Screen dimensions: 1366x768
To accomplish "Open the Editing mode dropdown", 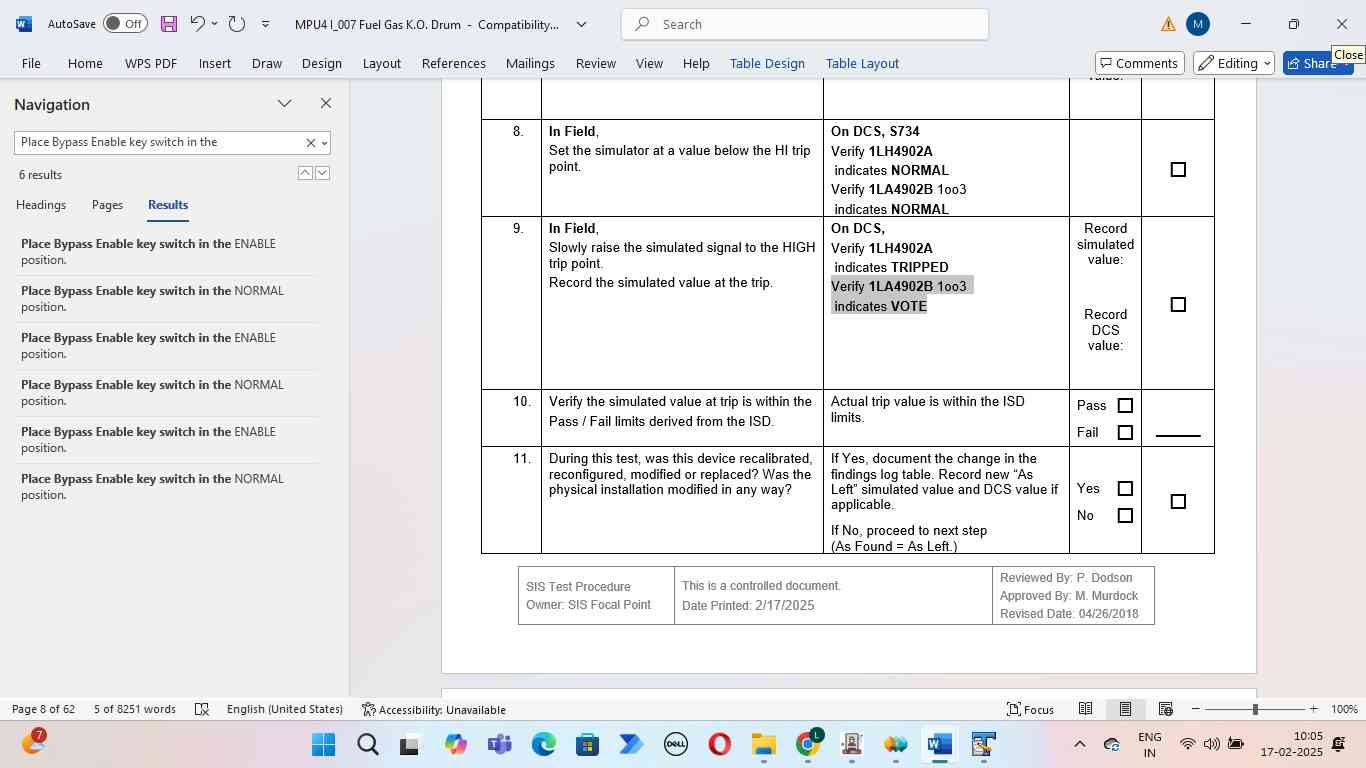I will click(1234, 63).
